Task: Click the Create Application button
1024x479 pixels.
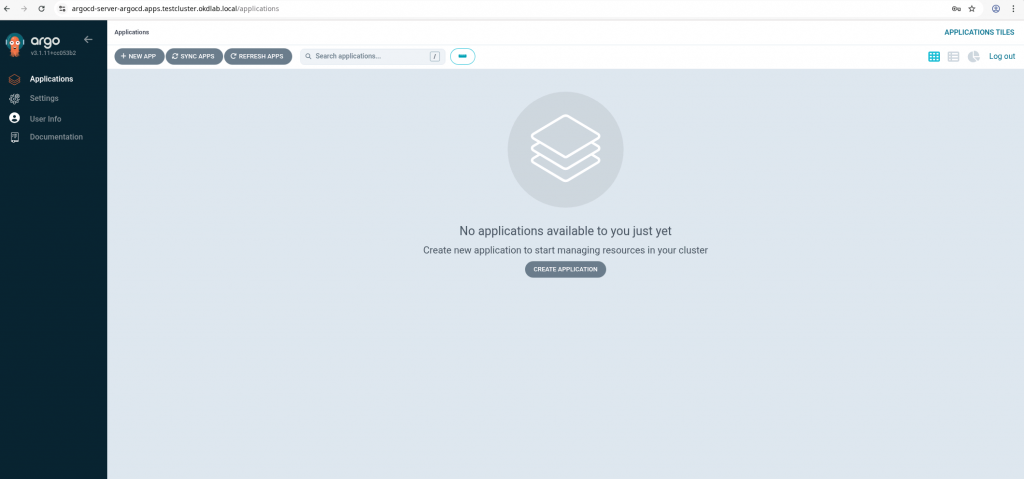Action: click(565, 269)
